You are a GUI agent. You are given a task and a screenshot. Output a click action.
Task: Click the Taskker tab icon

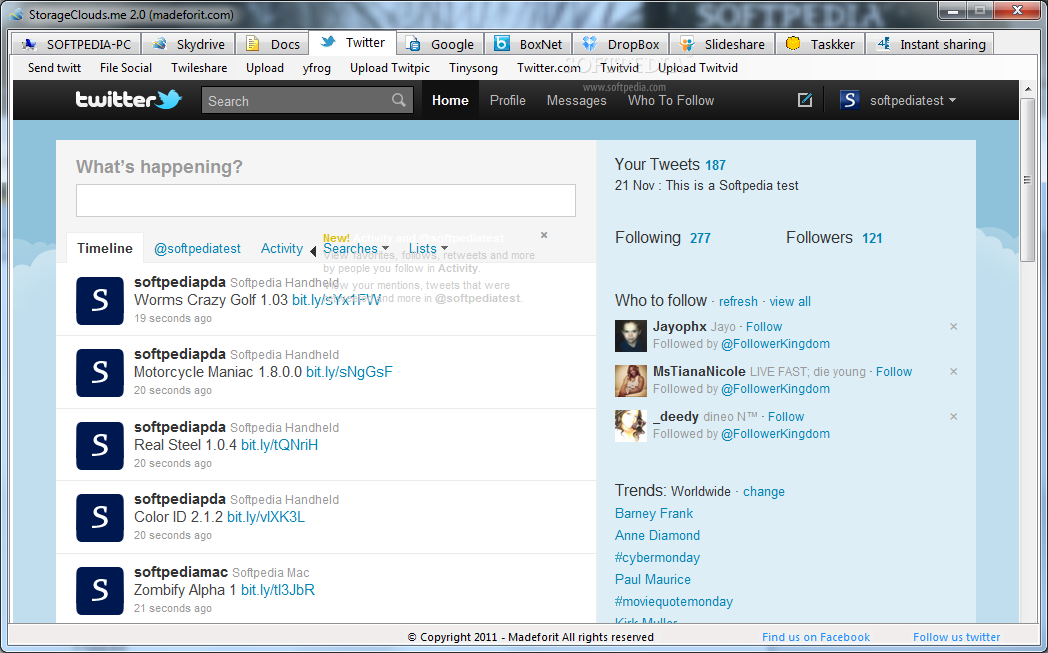[x=793, y=44]
